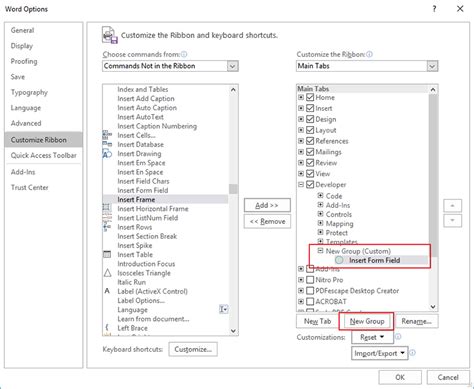Click the Language submenu indicator icon
The height and width of the screenshot is (389, 474).
[x=223, y=309]
